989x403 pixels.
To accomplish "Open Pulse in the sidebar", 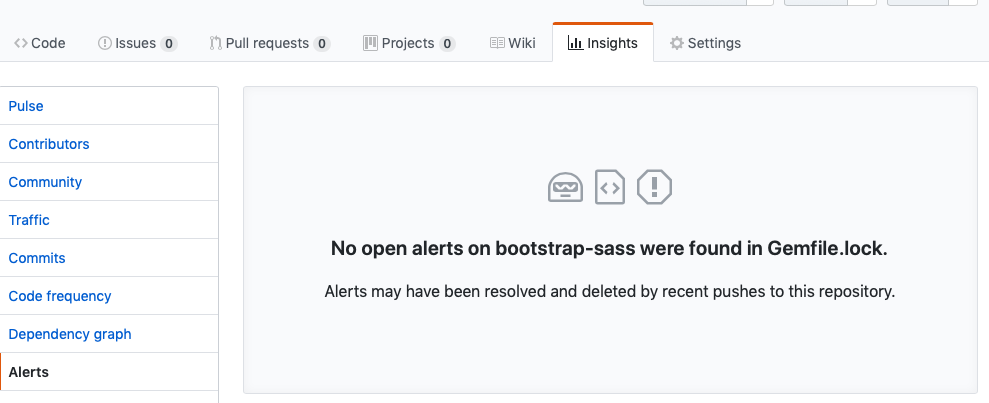I will 109,106.
